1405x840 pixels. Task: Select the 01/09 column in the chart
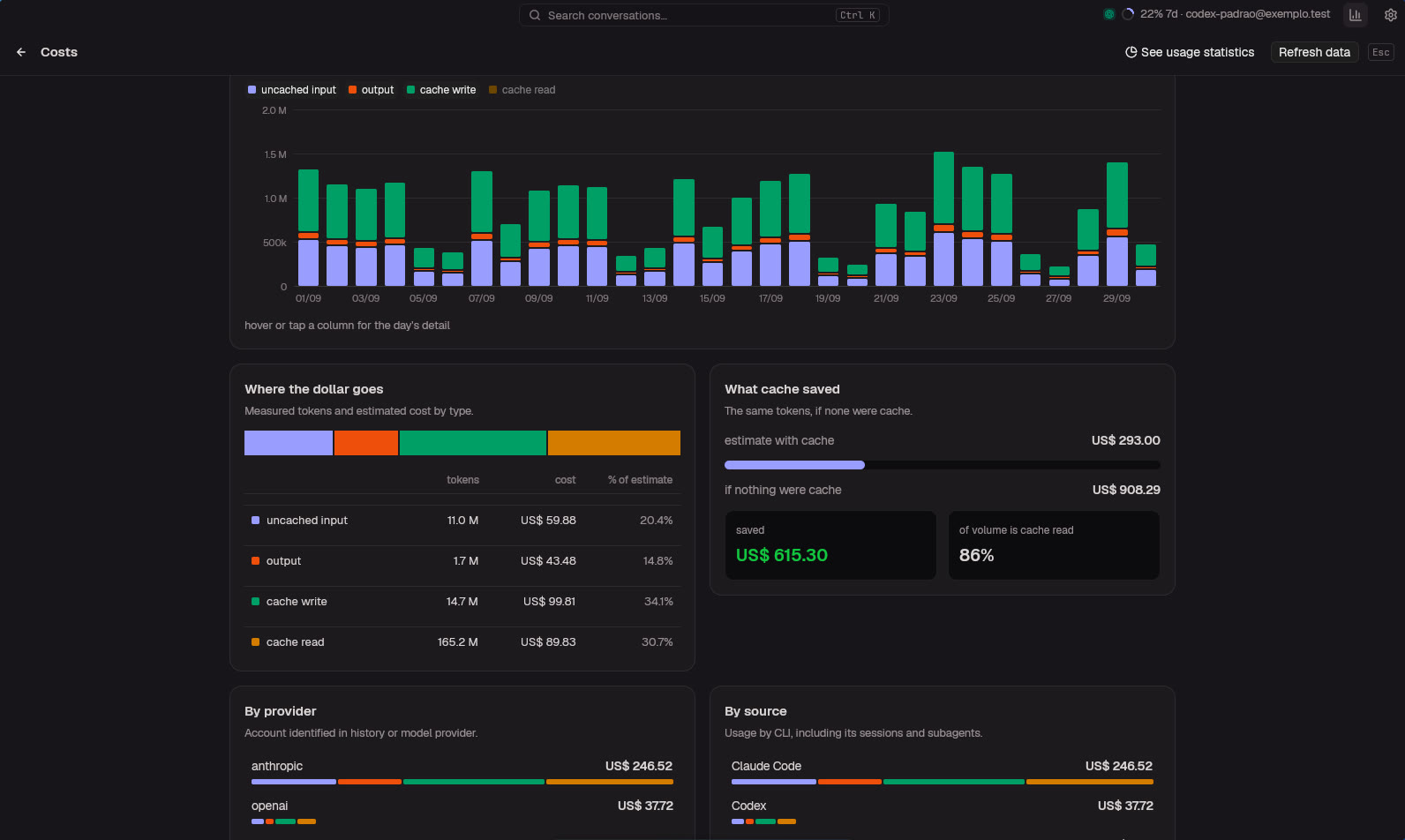(308, 228)
